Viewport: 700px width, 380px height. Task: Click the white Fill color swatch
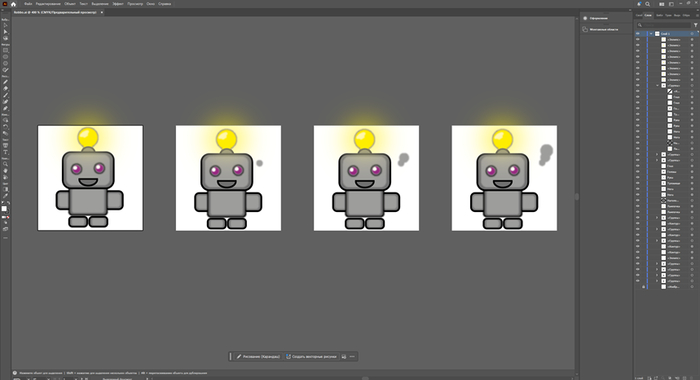[4, 209]
